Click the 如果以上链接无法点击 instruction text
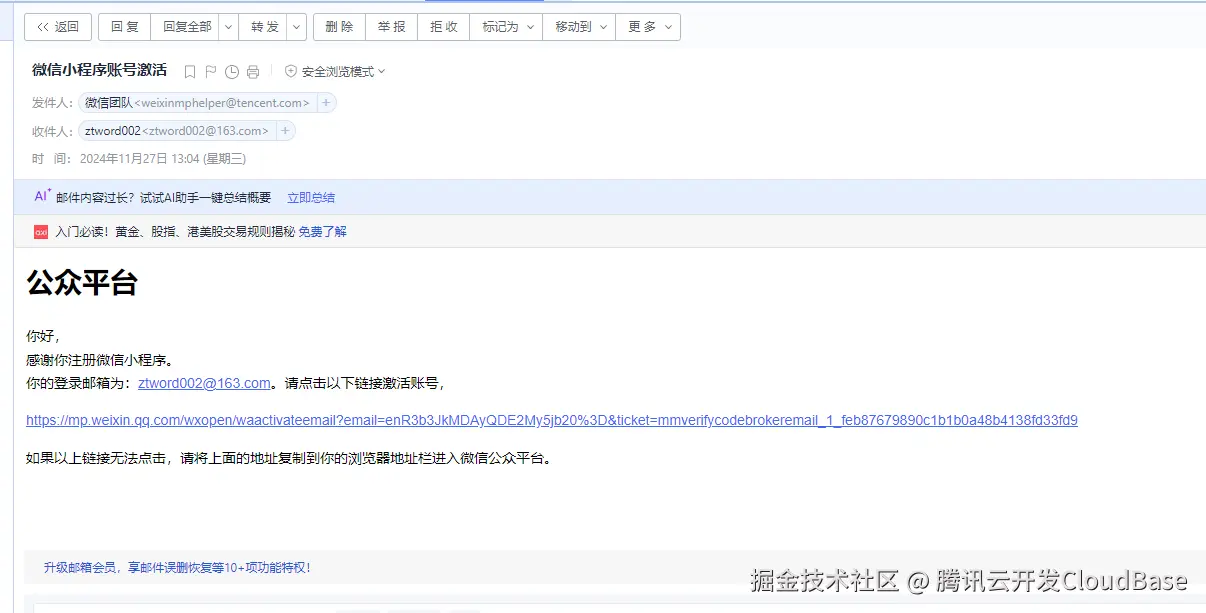 pyautogui.click(x=289, y=459)
